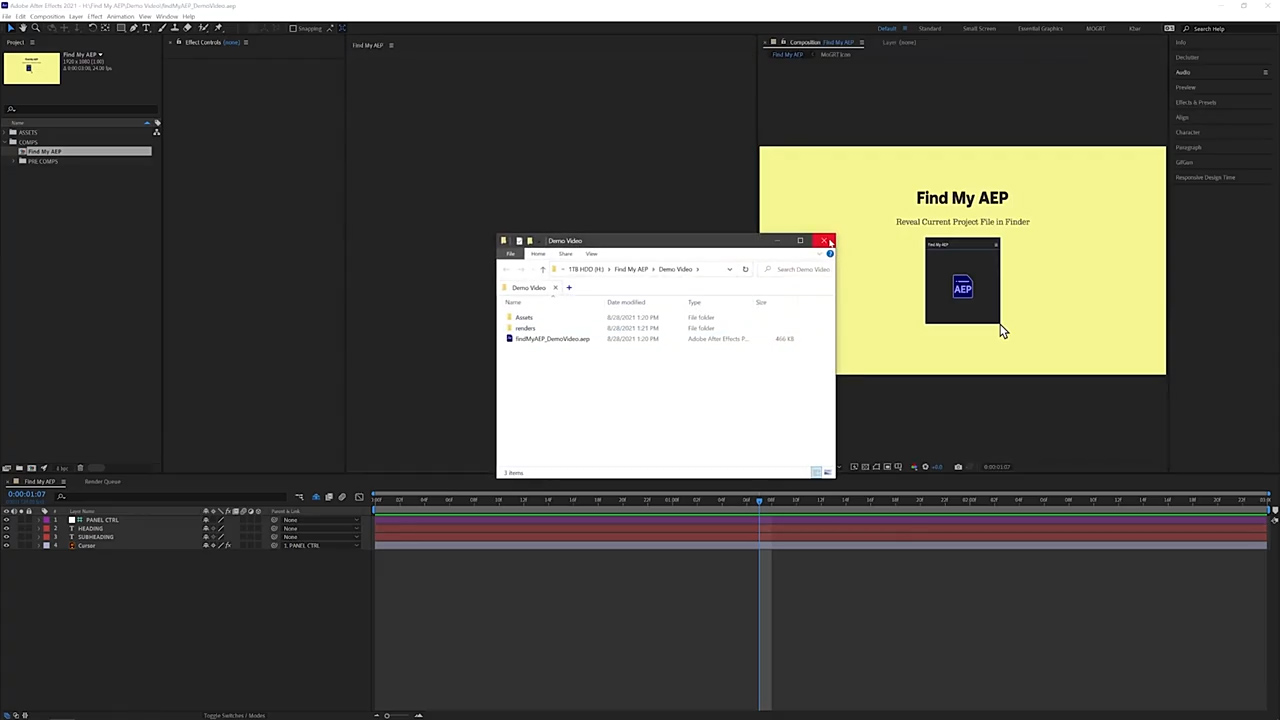The height and width of the screenshot is (720, 1280).
Task: Select the Zoom magnifier tool
Action: [x=35, y=28]
